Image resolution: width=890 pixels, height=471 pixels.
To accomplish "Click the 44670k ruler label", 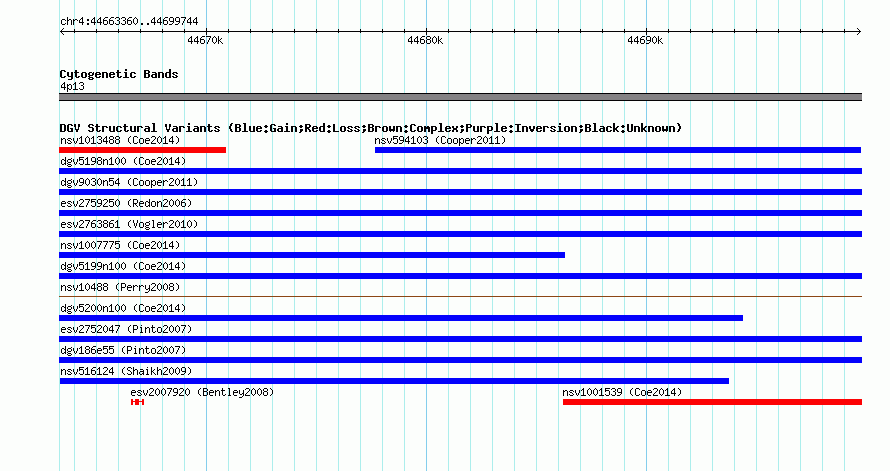I will coord(205,40).
